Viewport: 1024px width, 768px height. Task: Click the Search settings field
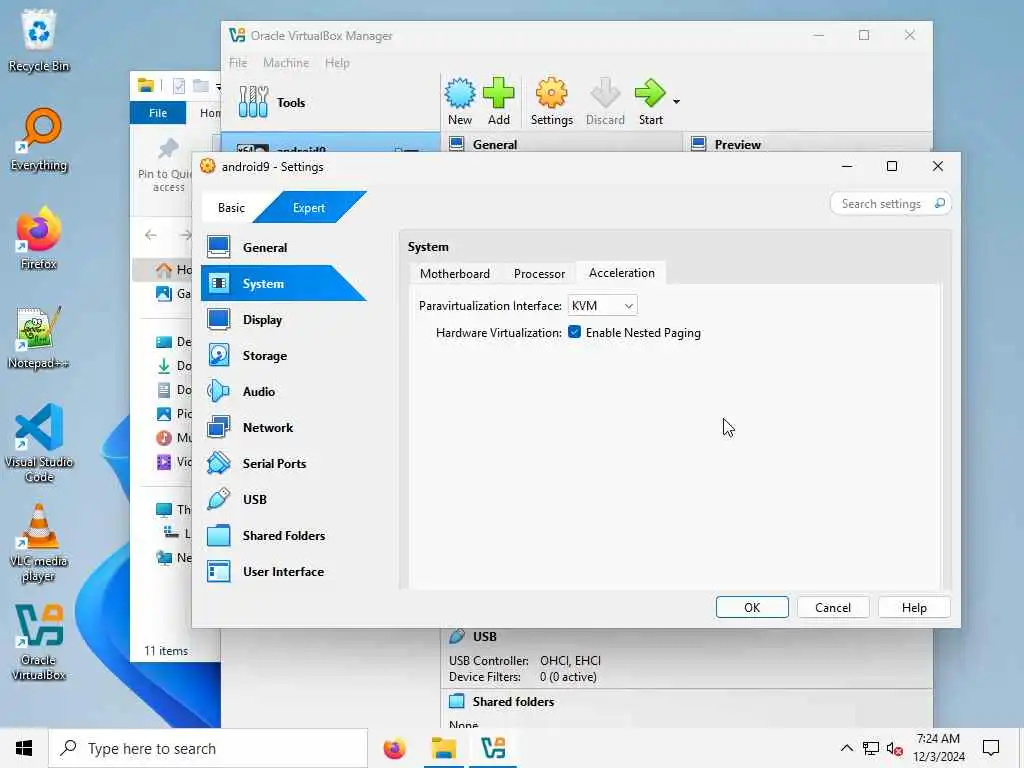click(x=890, y=204)
